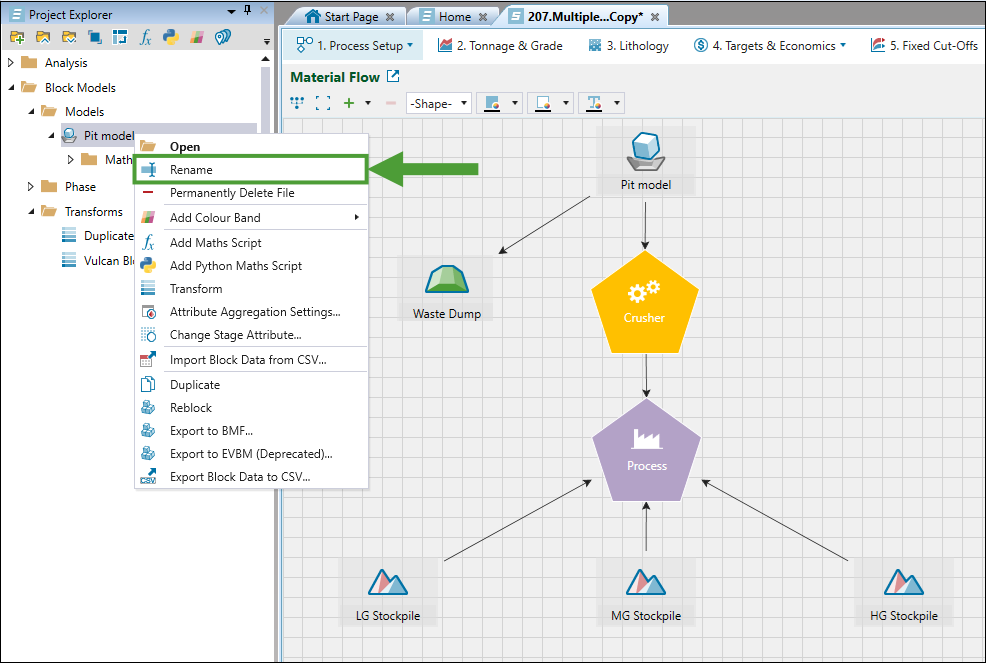The width and height of the screenshot is (986, 663).
Task: Pin the Project Explorer panel
Action: click(247, 11)
